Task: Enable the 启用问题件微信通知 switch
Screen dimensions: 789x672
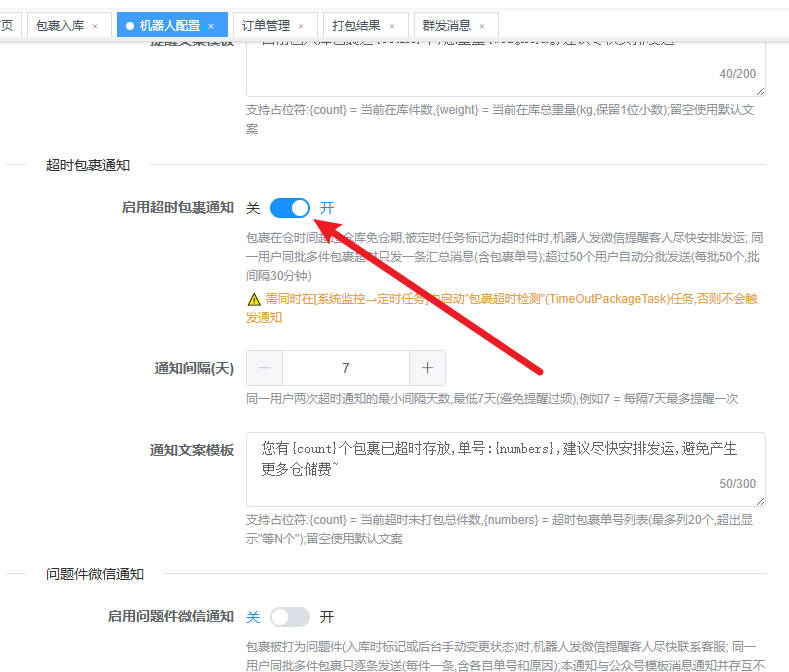Action: (290, 617)
